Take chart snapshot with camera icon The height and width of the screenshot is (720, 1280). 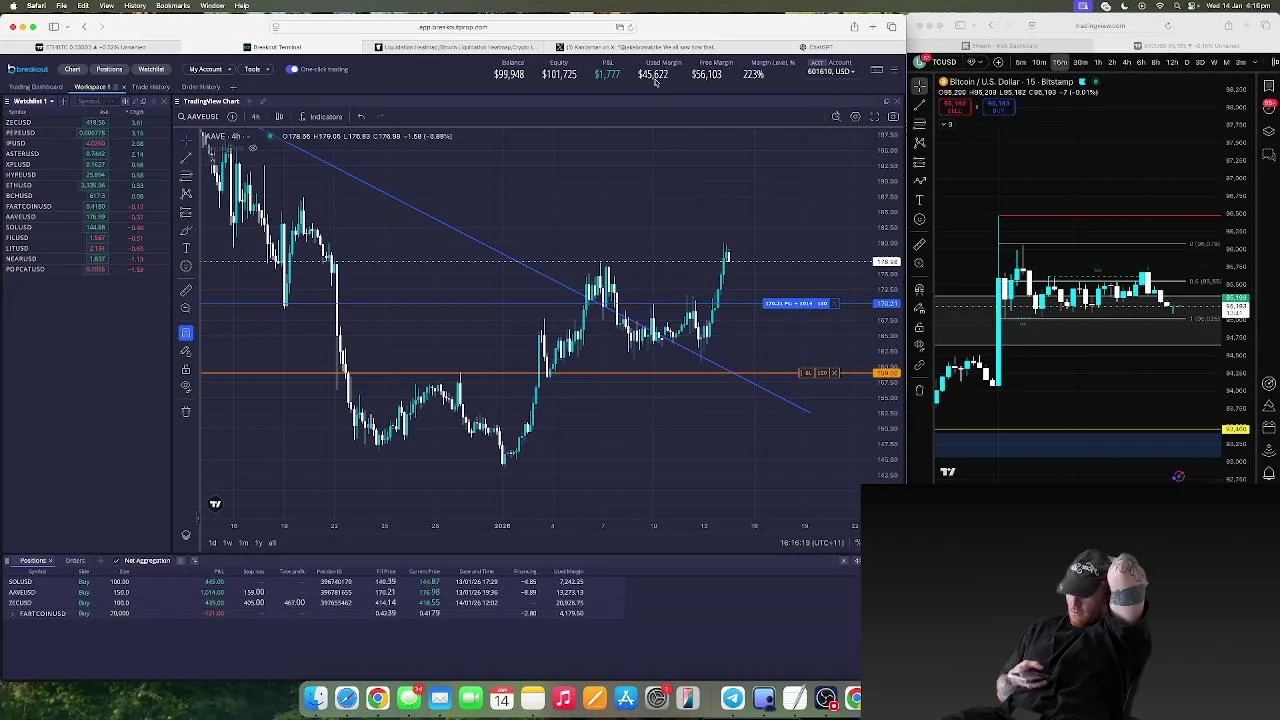click(893, 117)
